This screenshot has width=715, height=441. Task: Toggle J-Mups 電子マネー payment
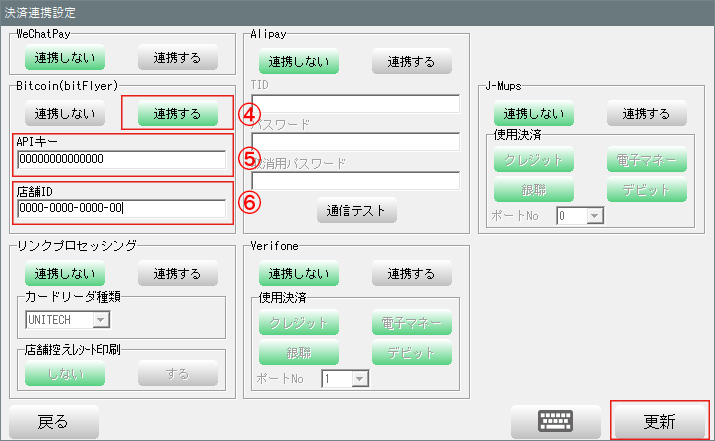pyautogui.click(x=647, y=159)
